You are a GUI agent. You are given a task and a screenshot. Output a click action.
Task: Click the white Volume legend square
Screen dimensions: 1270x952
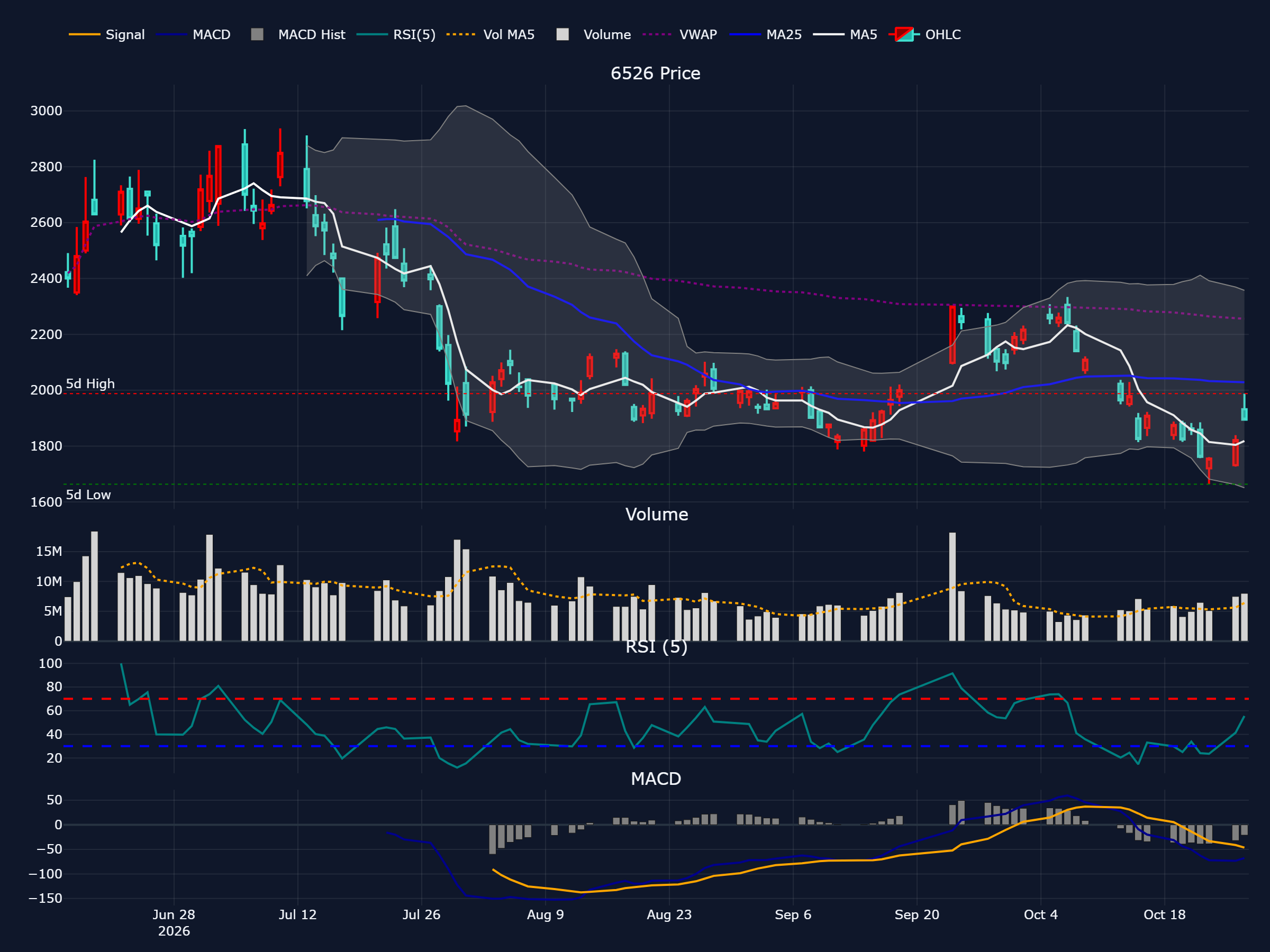pos(563,34)
